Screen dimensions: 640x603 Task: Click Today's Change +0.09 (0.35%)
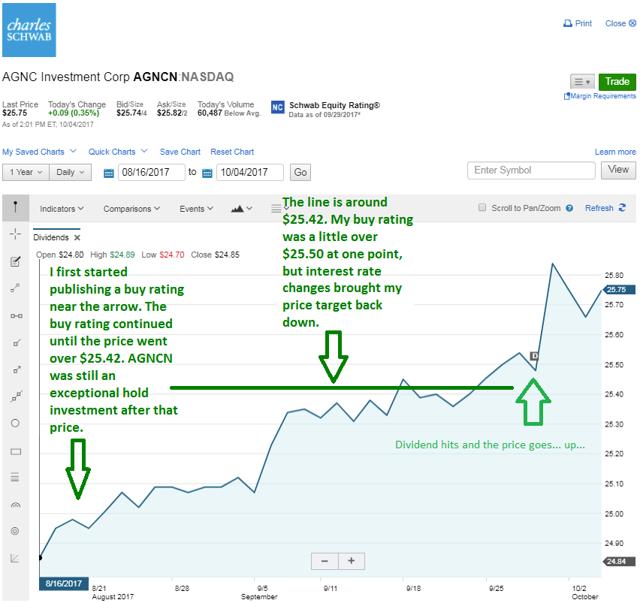[74, 113]
